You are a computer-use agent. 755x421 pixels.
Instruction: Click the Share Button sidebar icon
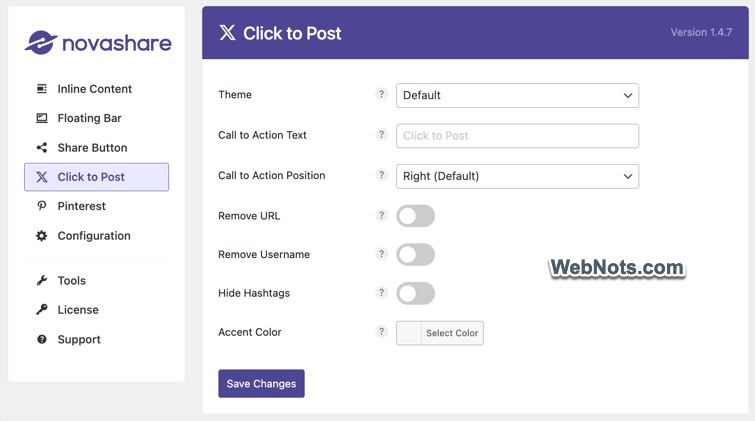(x=42, y=148)
